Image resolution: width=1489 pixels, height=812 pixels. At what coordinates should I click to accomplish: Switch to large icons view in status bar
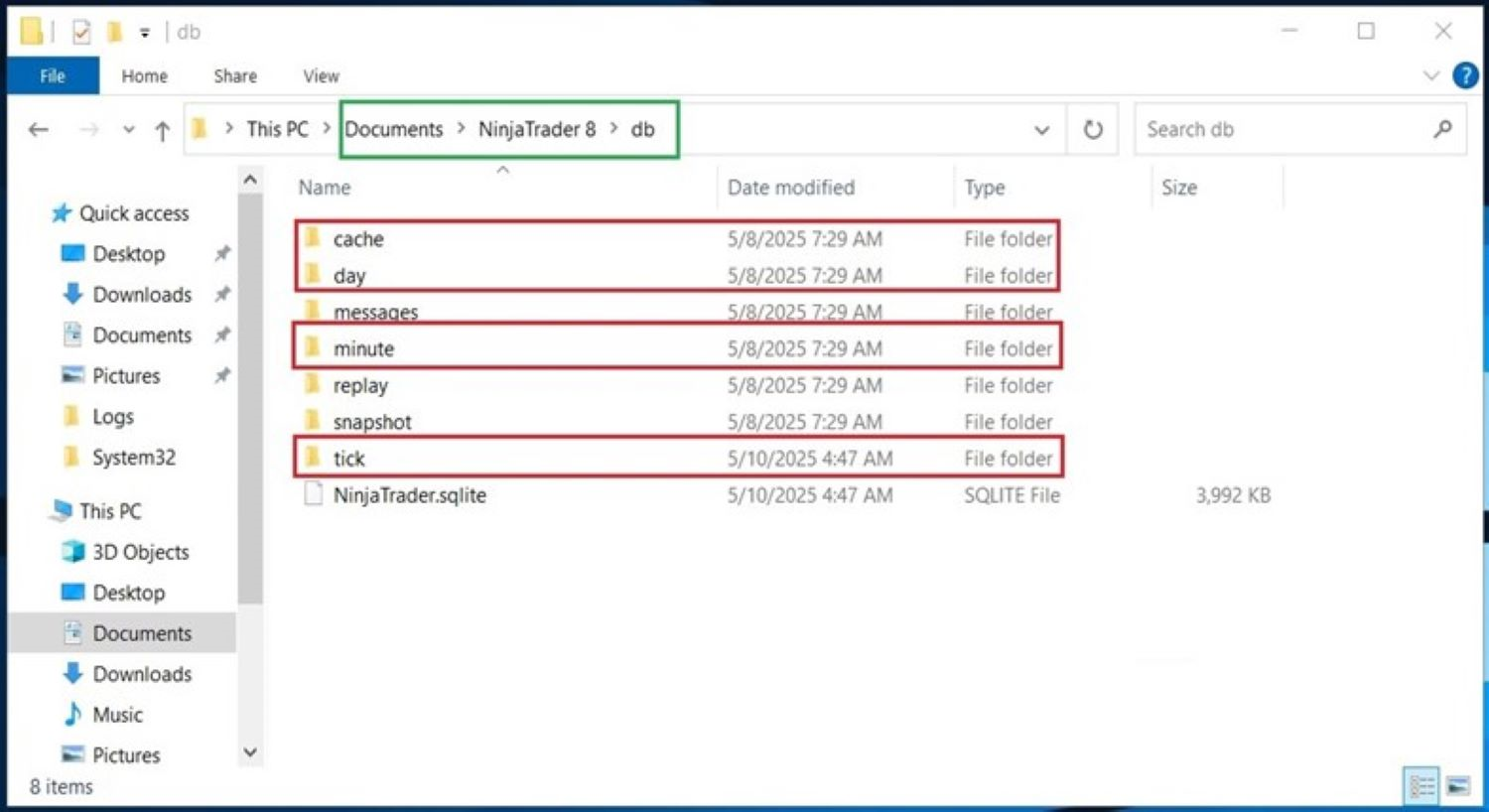point(1457,786)
